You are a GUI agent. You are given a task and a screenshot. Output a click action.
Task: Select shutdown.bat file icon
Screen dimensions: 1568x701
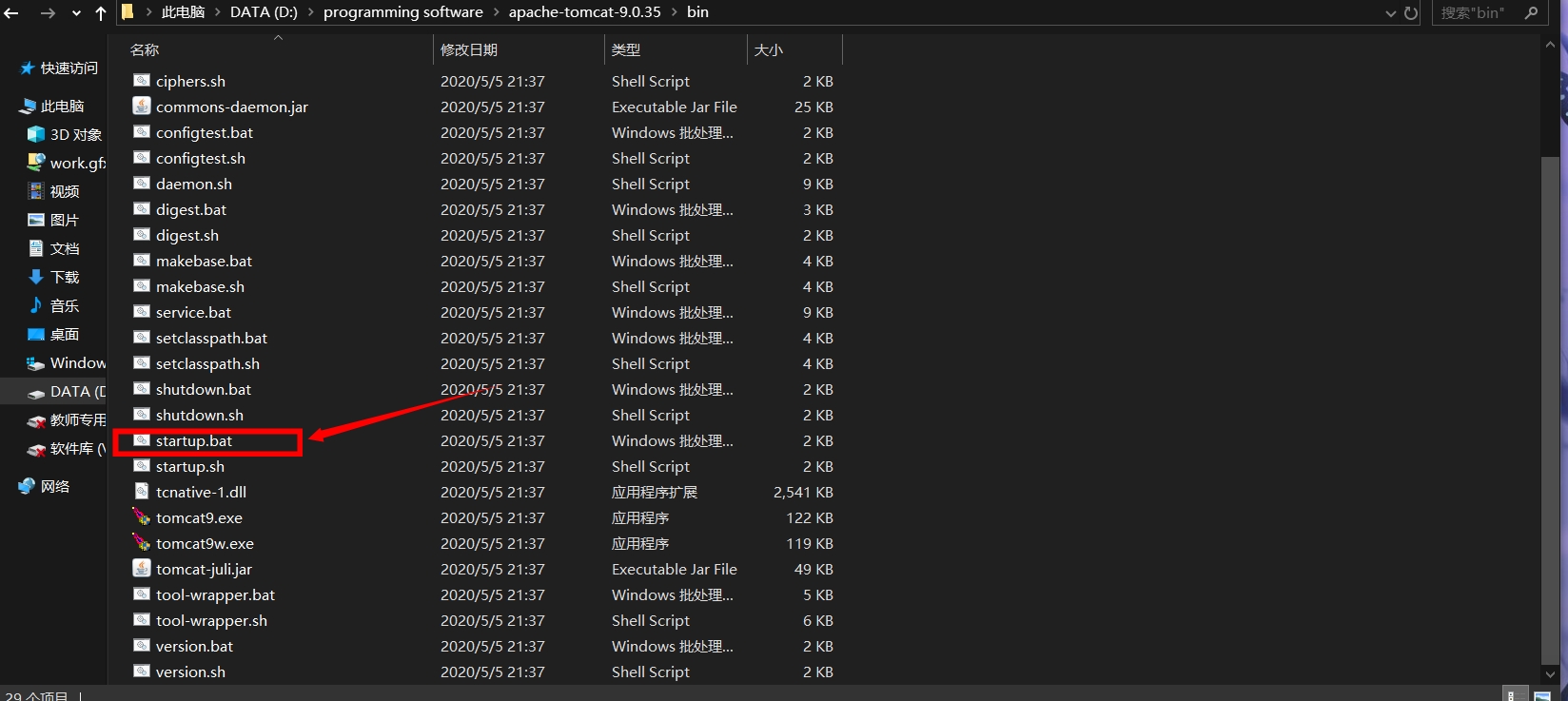tap(142, 389)
